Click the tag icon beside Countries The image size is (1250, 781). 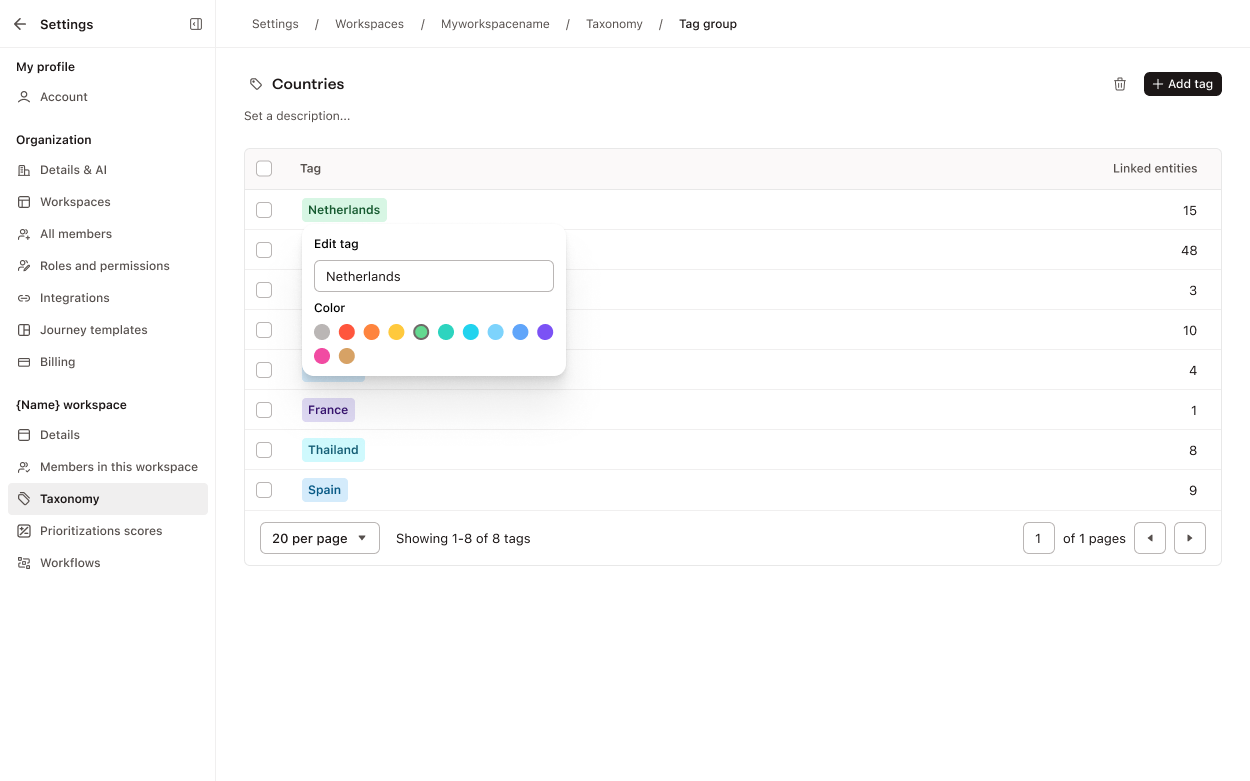pyautogui.click(x=256, y=84)
